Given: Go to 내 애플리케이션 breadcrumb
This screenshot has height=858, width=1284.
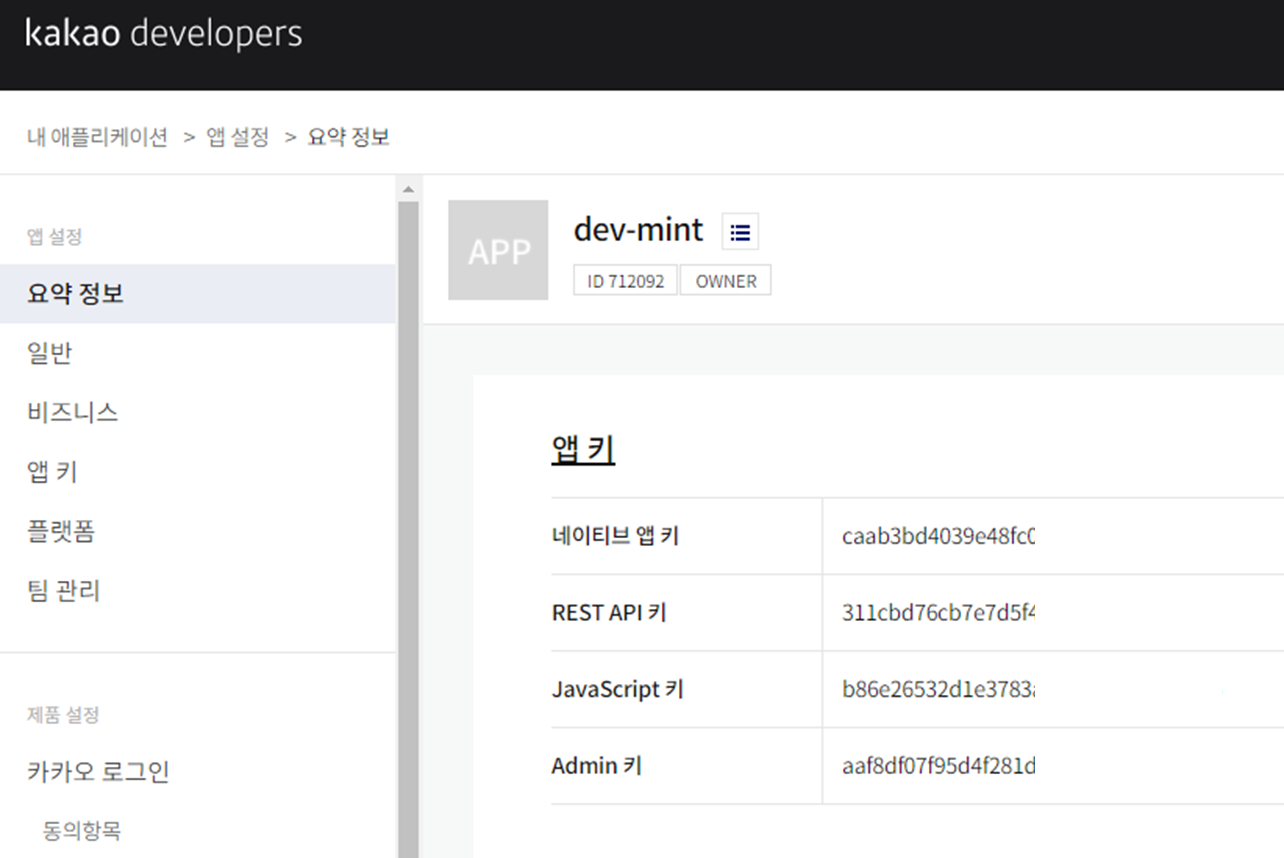Looking at the screenshot, I should tap(98, 137).
